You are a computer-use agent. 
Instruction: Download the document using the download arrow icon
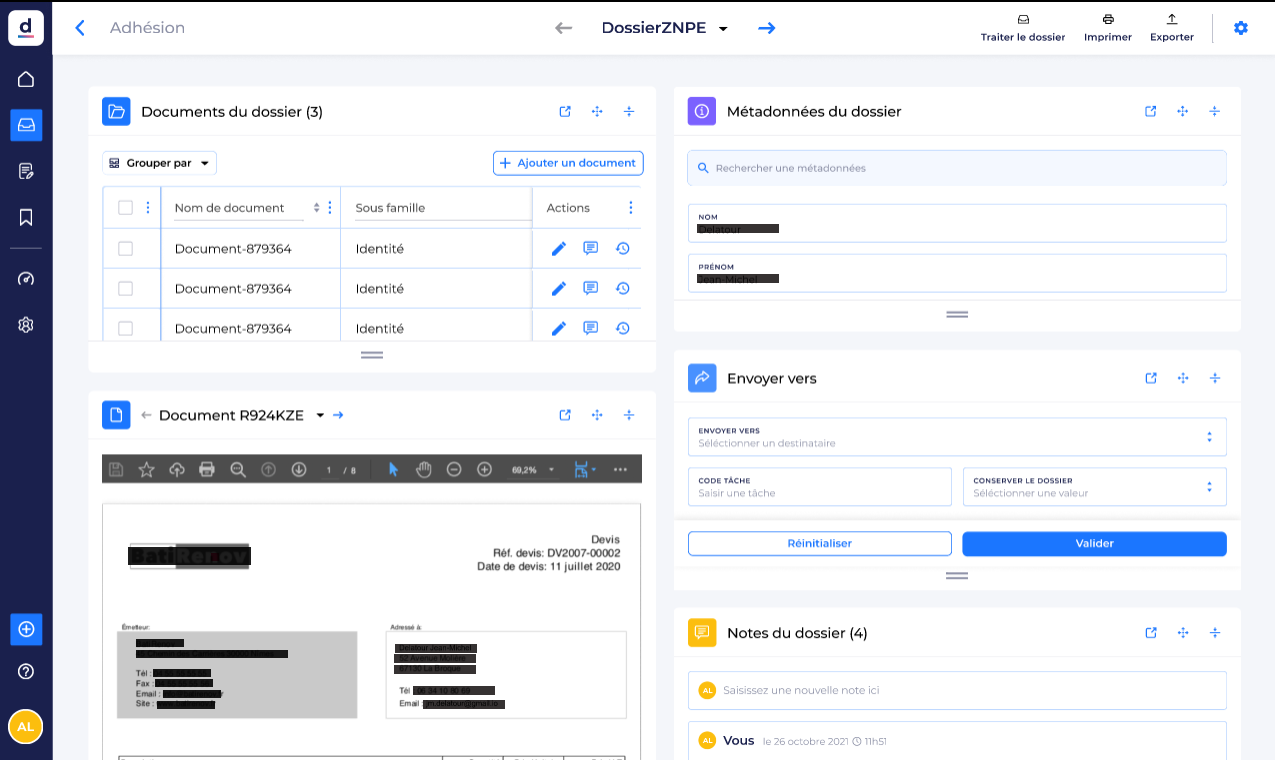pos(299,468)
